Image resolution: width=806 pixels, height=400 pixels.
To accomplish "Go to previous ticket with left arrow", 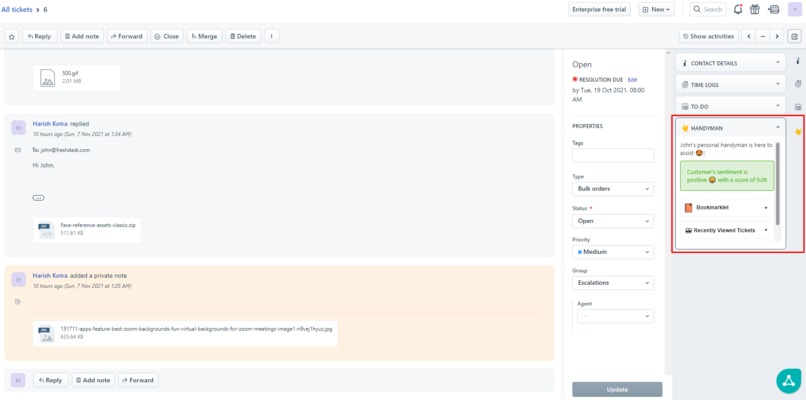I will (748, 37).
